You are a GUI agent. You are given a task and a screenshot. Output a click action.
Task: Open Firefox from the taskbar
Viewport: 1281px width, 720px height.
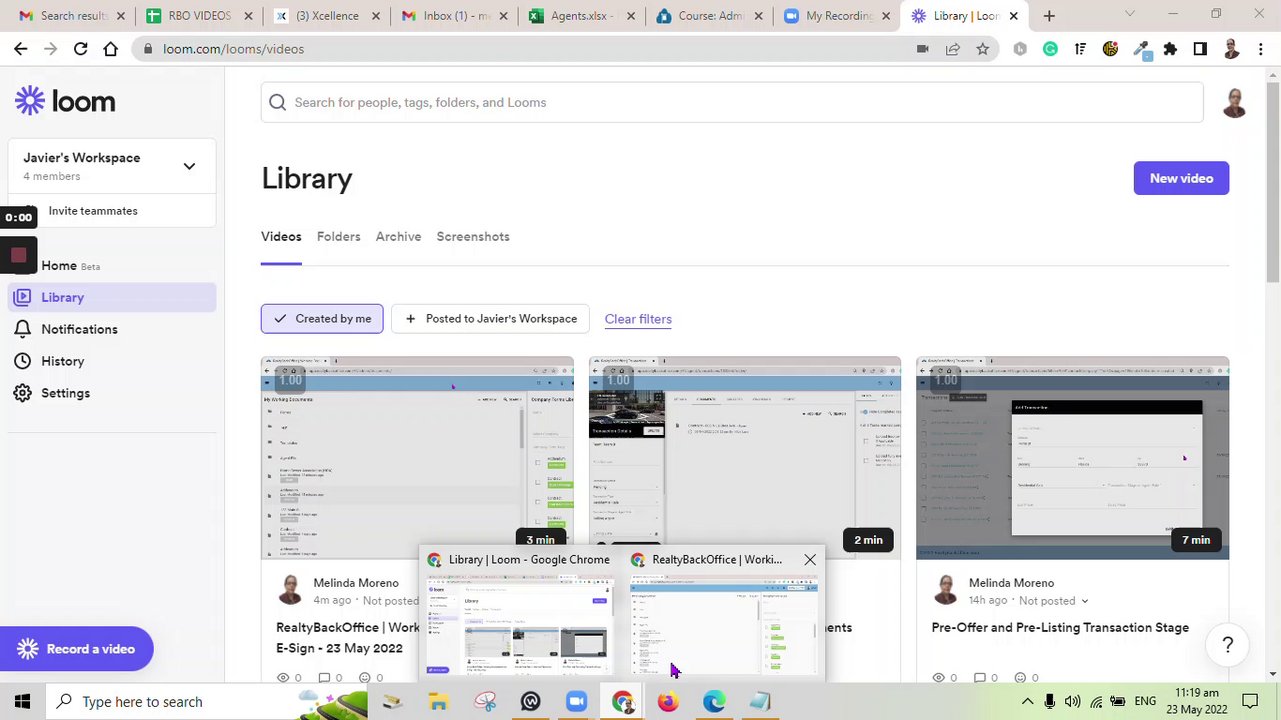(668, 702)
